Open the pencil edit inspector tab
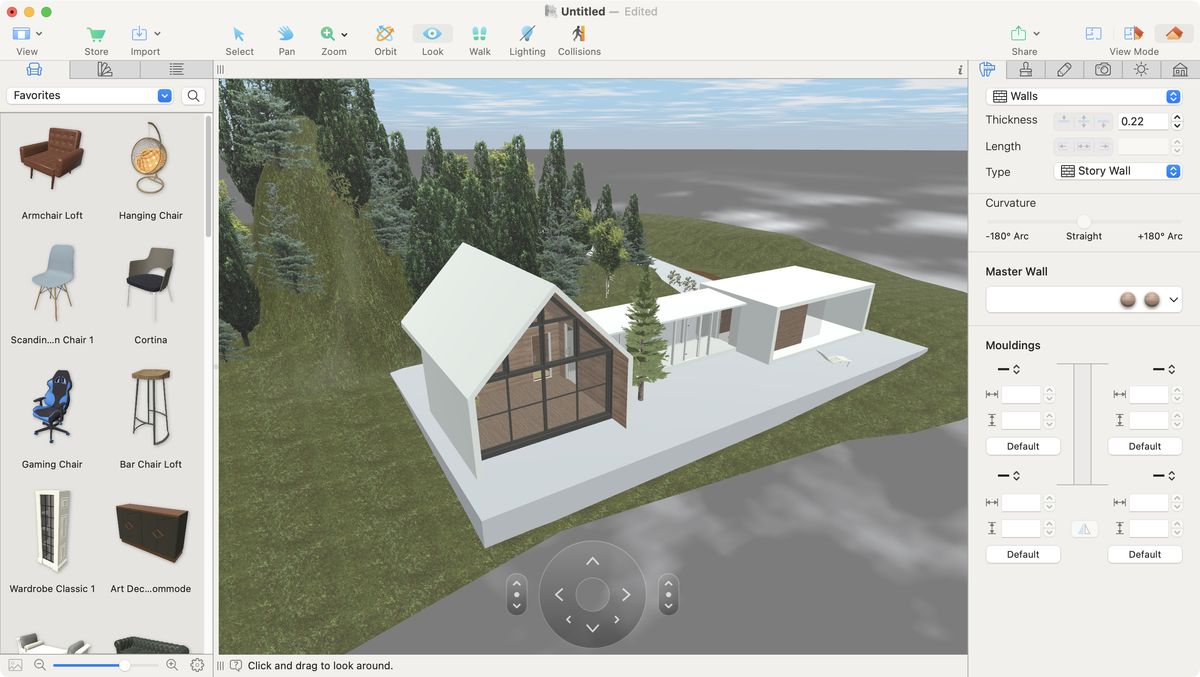The width and height of the screenshot is (1200, 677). [1064, 69]
